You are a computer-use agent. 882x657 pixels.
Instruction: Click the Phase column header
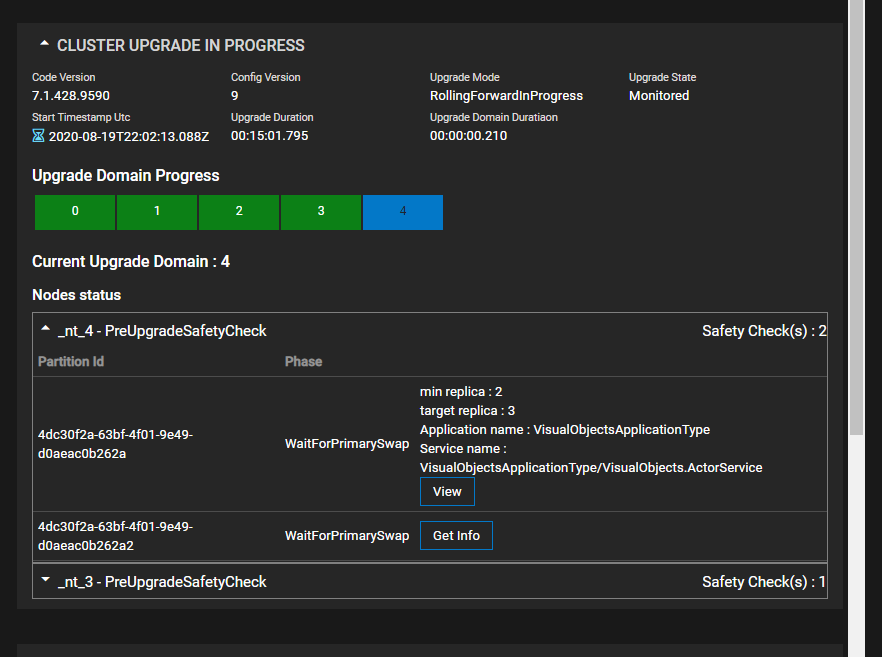point(303,361)
